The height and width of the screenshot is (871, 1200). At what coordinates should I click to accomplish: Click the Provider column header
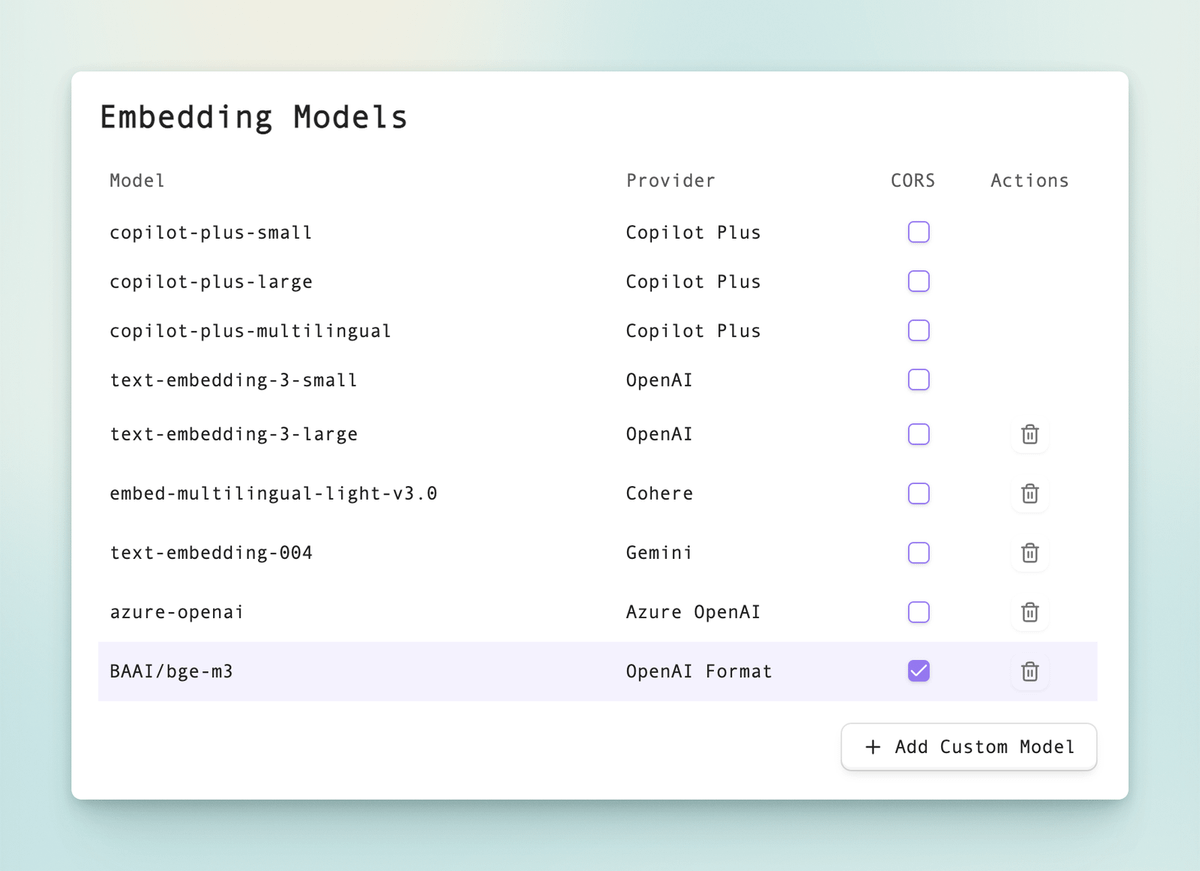coord(670,181)
